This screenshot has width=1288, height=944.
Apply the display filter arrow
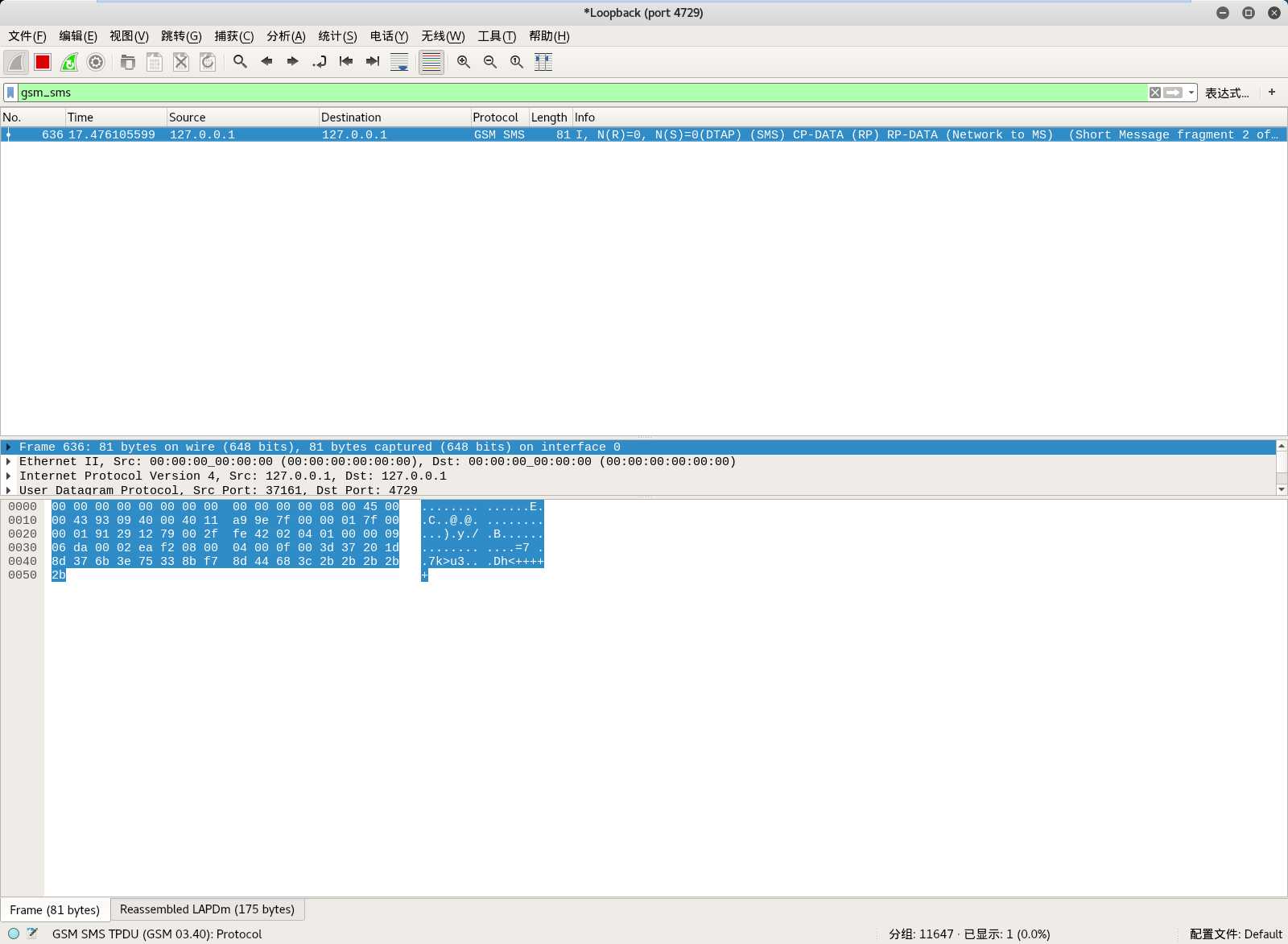(x=1174, y=93)
